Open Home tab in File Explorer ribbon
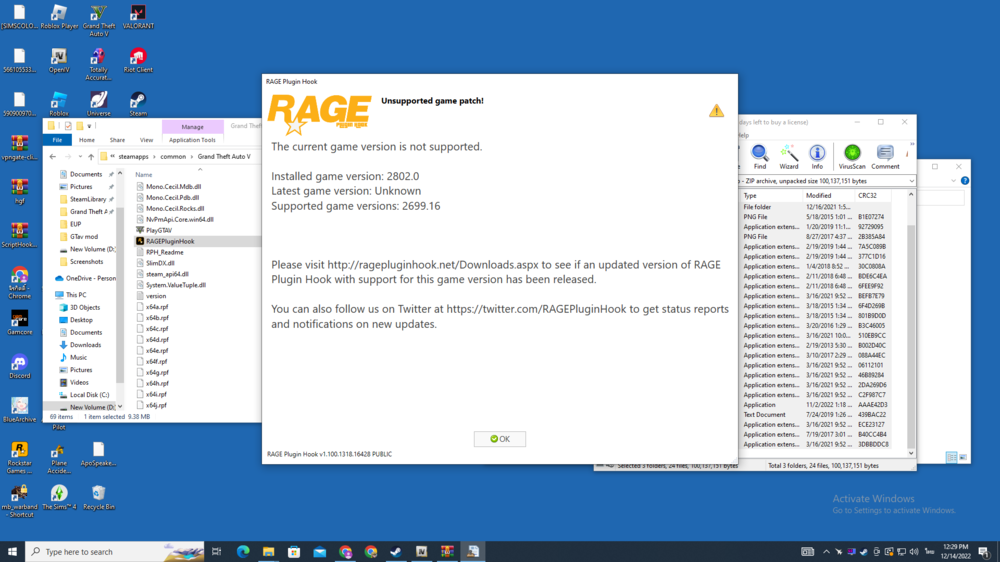The height and width of the screenshot is (562, 1000). [87, 140]
